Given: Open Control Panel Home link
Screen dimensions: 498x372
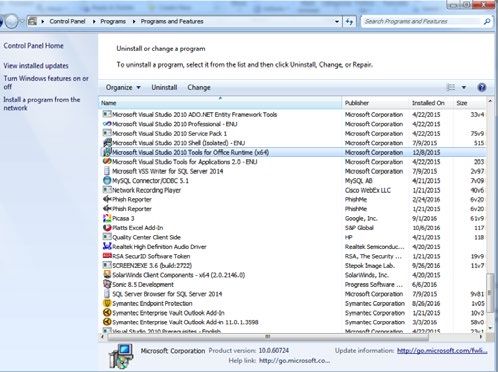Looking at the screenshot, I should tap(33, 46).
